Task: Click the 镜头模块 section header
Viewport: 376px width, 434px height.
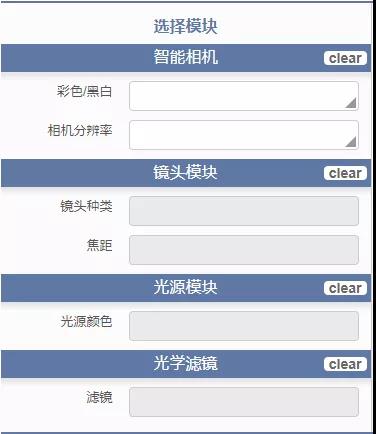Action: (186, 173)
